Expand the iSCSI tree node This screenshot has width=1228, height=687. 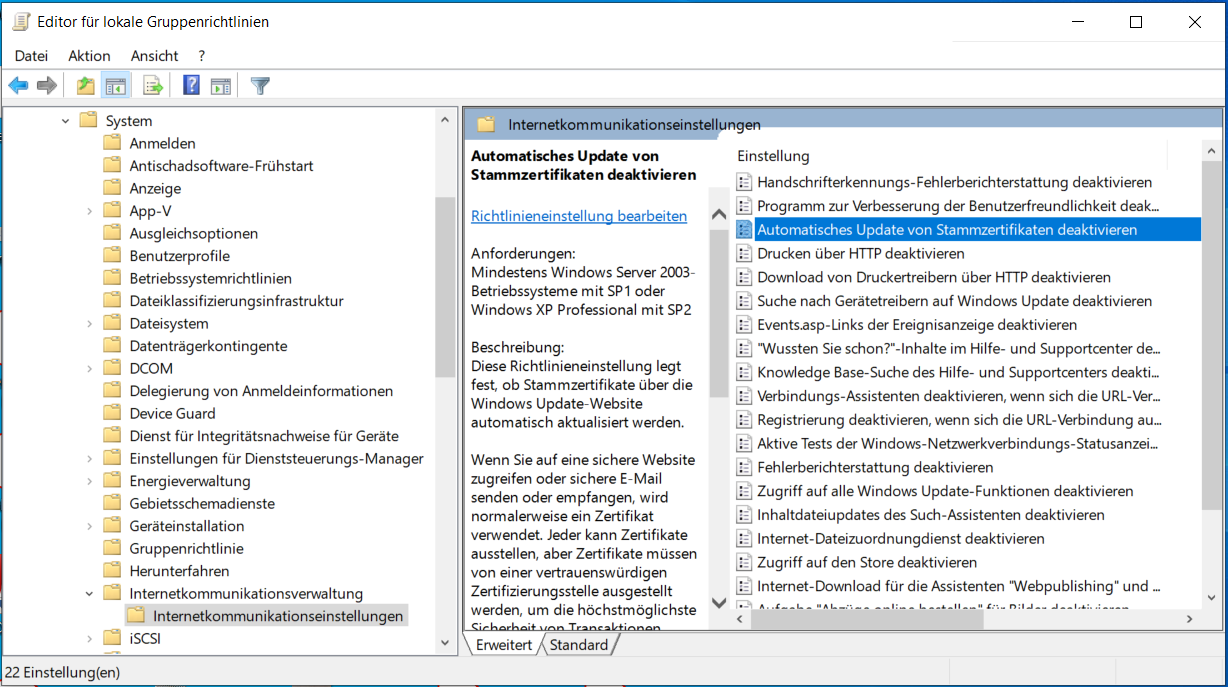click(x=90, y=639)
